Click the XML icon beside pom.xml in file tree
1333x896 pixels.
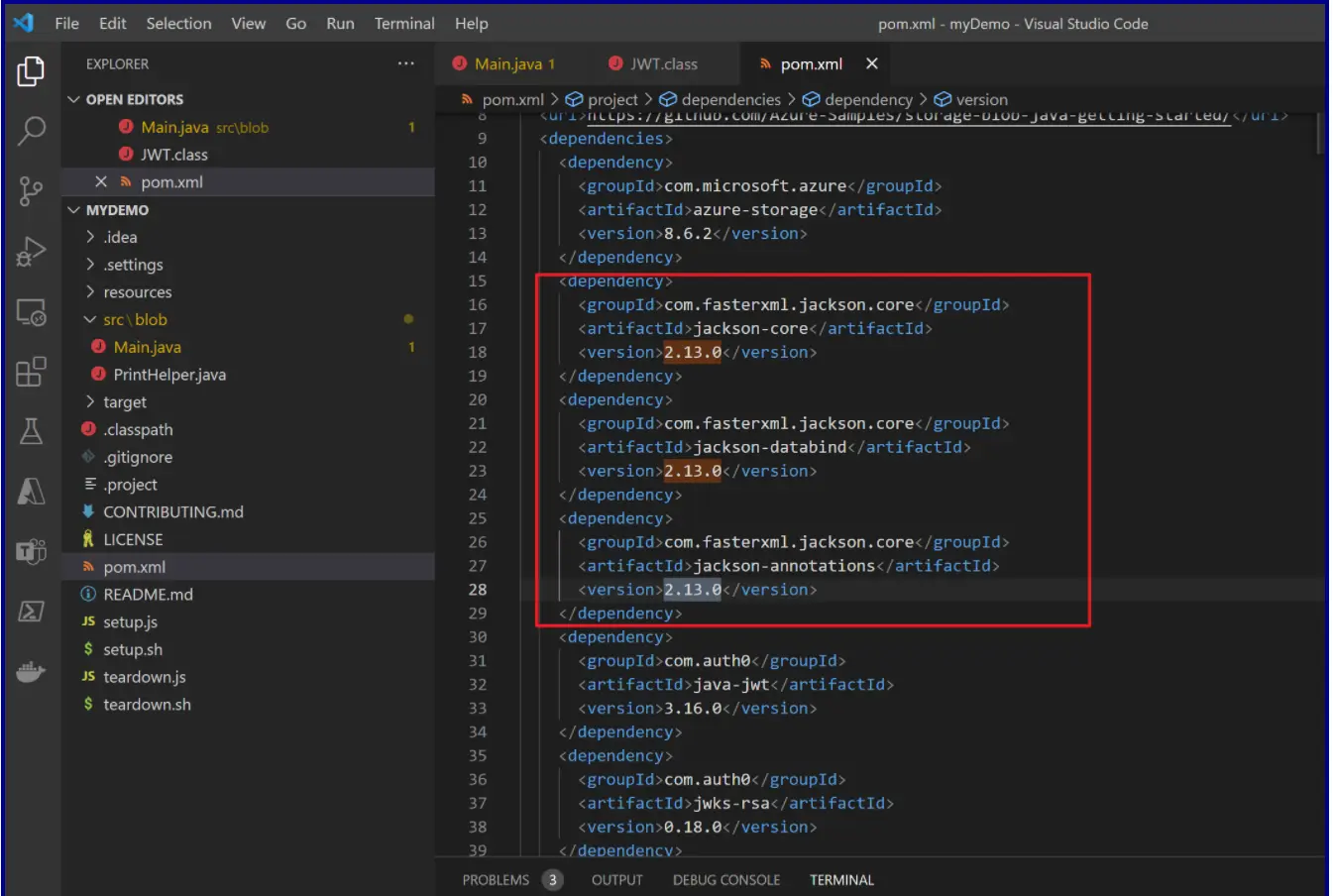point(88,567)
